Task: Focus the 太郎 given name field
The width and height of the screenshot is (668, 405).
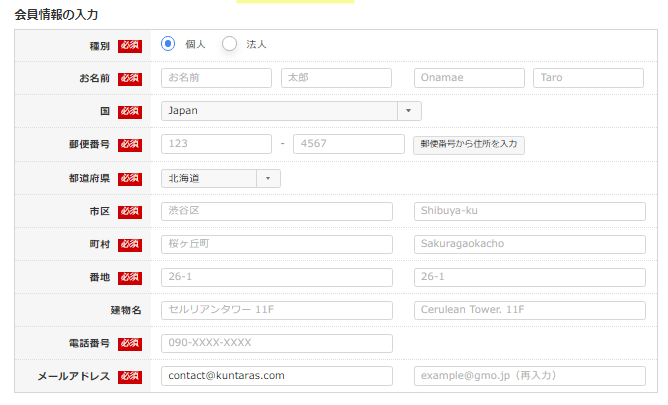Action: [x=336, y=78]
